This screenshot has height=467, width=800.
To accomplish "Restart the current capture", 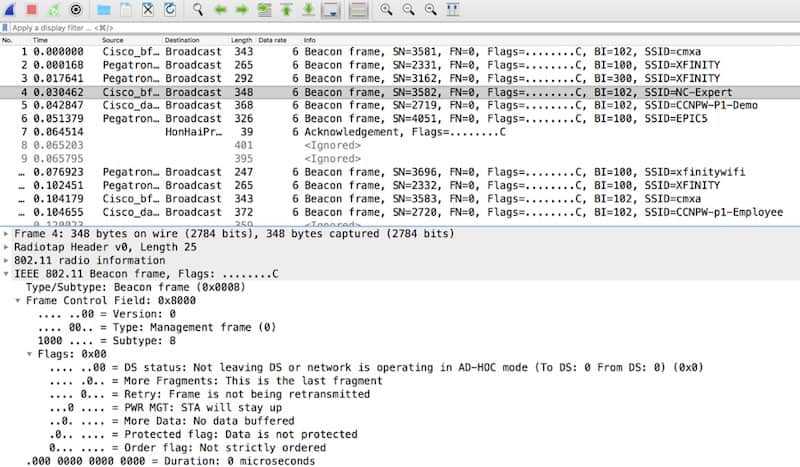I will 54,9.
